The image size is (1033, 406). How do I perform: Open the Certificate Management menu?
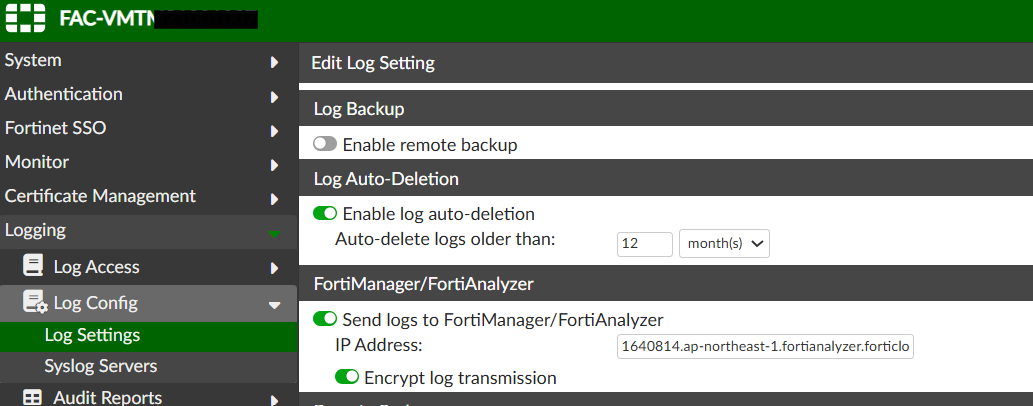[x=148, y=196]
